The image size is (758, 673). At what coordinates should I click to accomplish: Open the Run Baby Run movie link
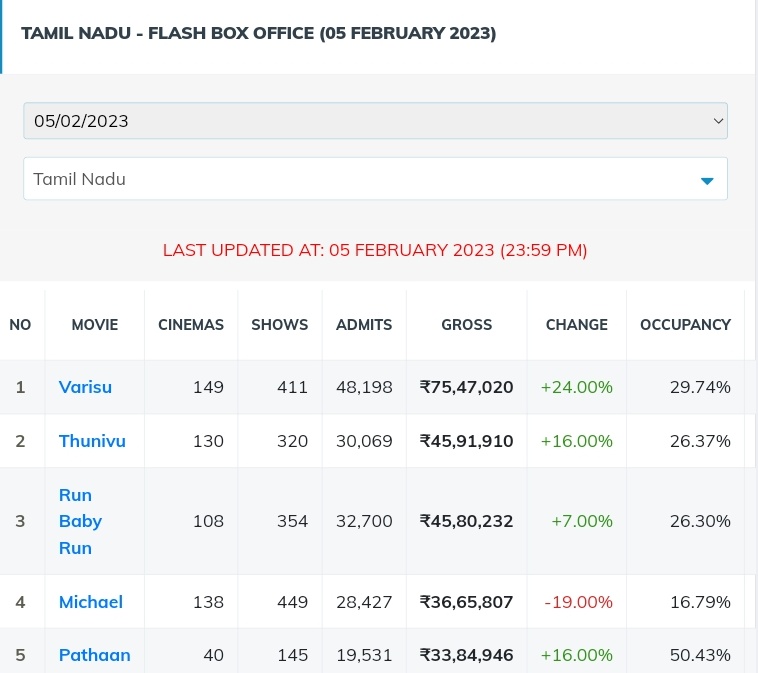(x=80, y=521)
